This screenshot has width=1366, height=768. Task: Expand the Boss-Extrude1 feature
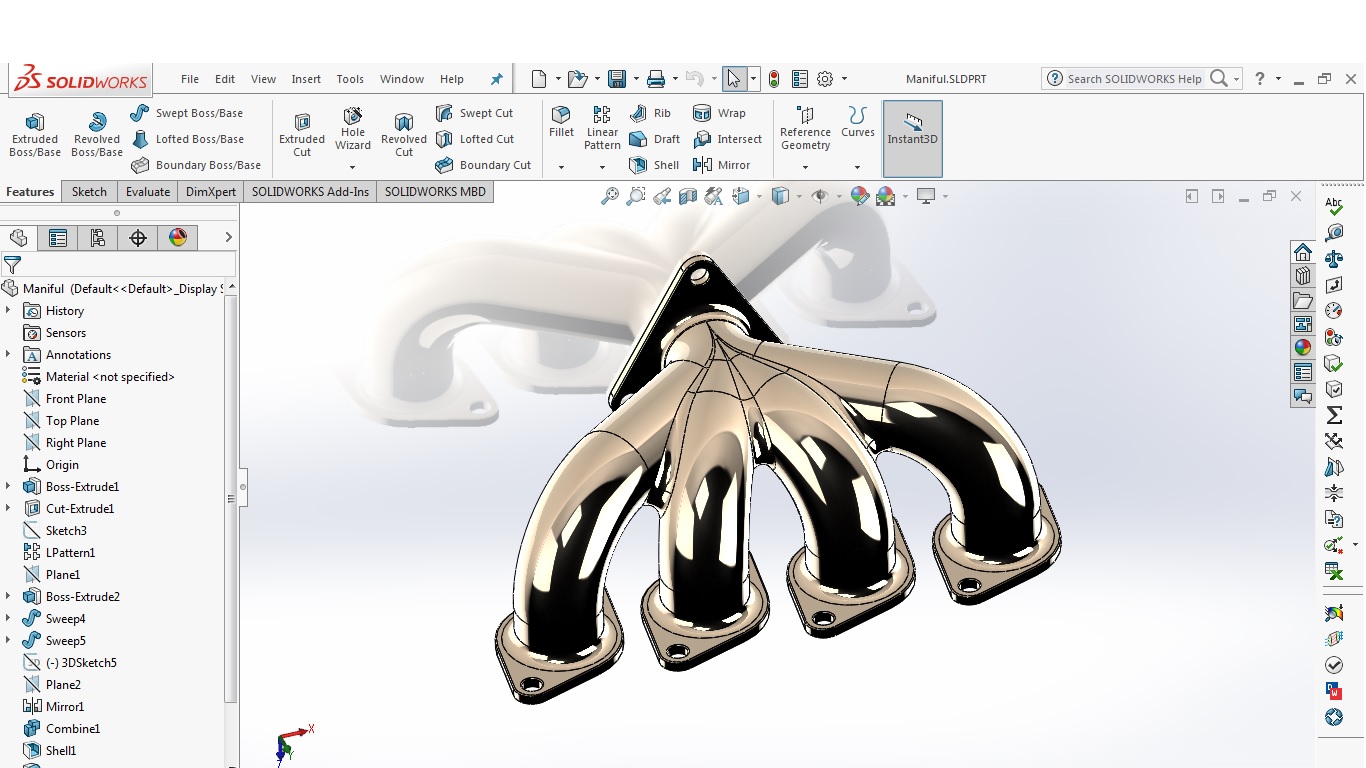point(8,486)
